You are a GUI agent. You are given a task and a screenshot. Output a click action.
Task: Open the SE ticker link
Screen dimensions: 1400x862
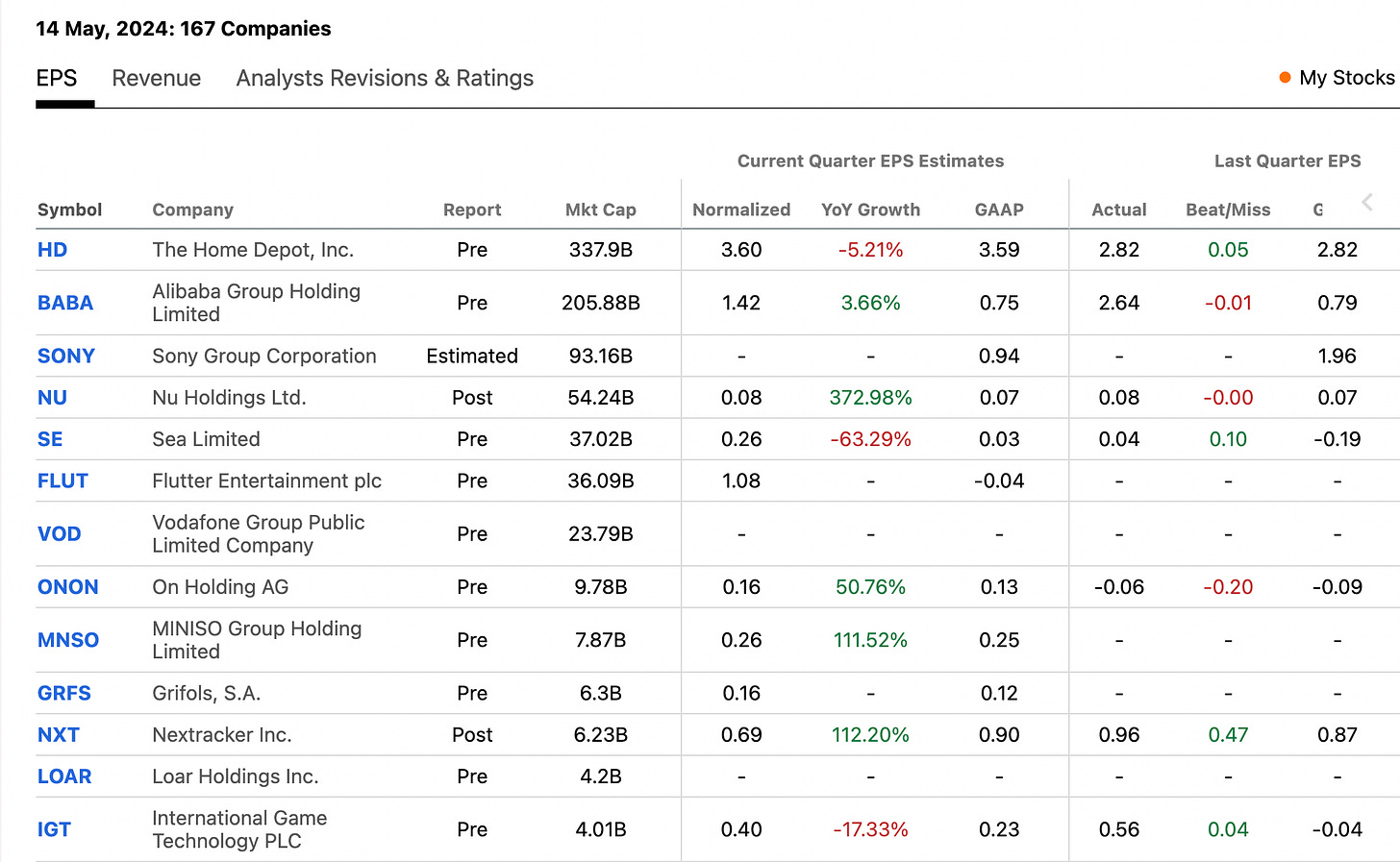click(50, 439)
